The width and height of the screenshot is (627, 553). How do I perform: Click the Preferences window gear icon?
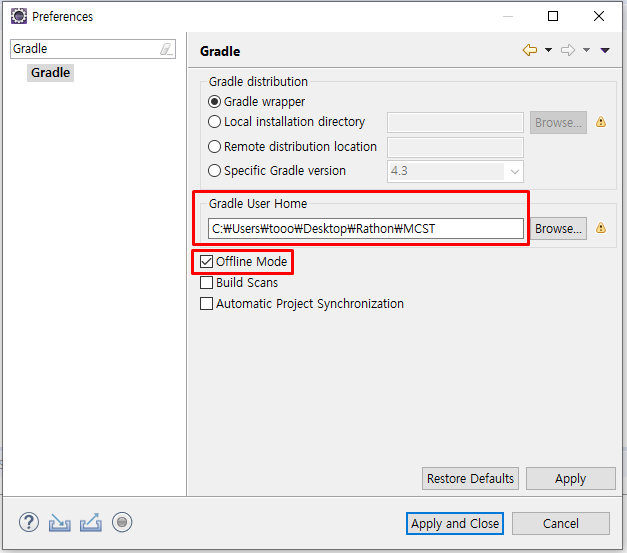(18, 16)
